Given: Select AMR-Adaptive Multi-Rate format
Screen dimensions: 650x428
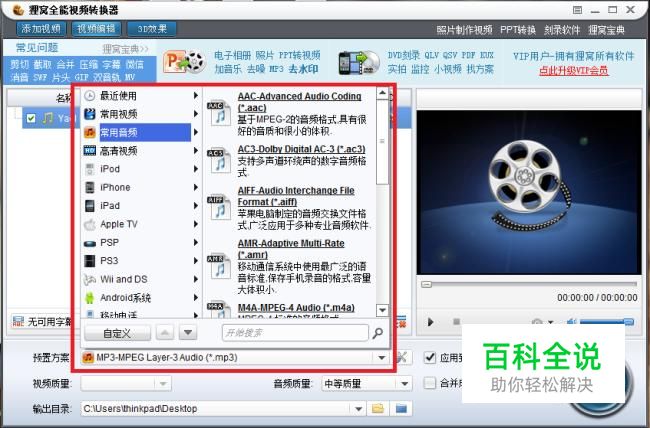Looking at the screenshot, I should click(x=291, y=249).
